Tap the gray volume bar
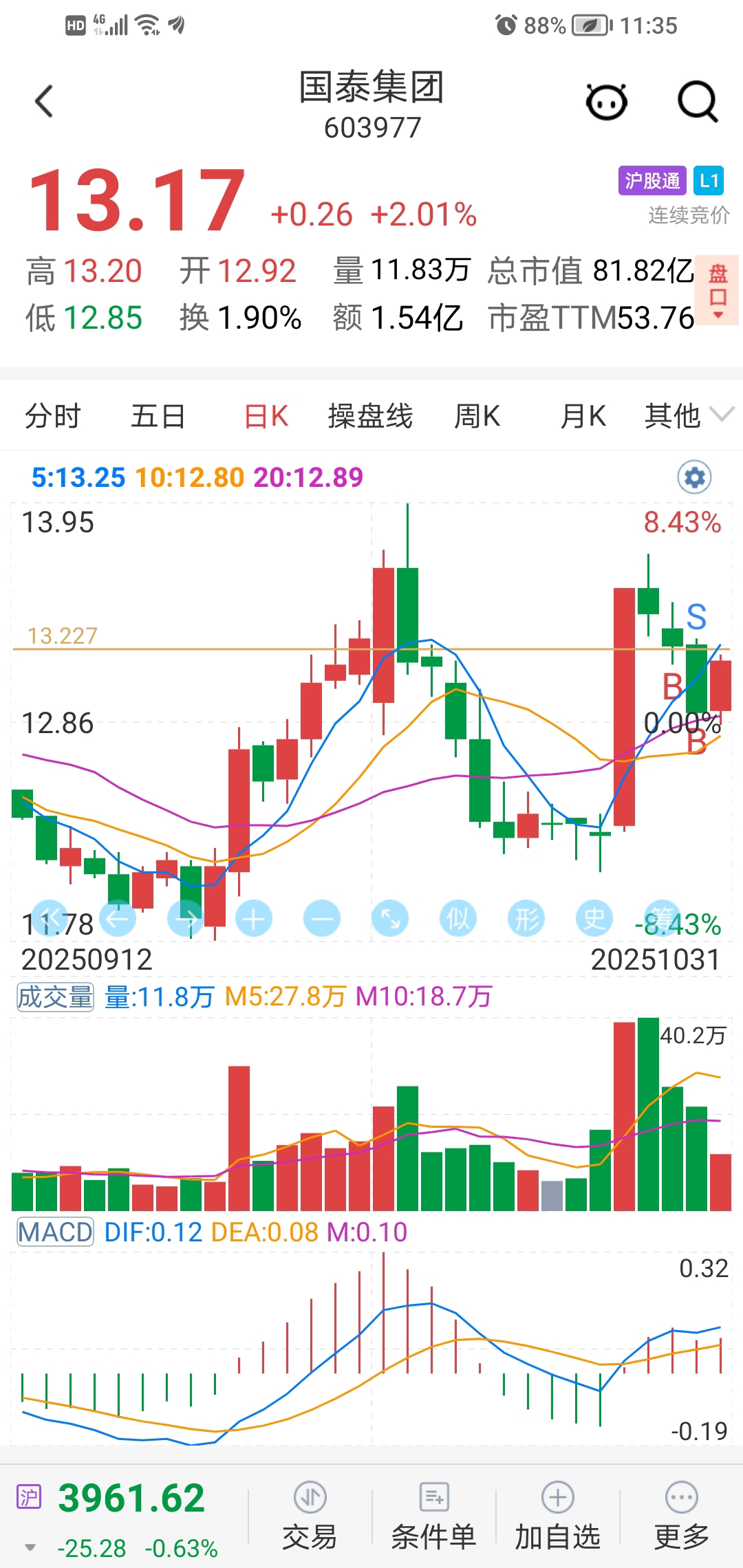The image size is (743, 1568). 552,1195
